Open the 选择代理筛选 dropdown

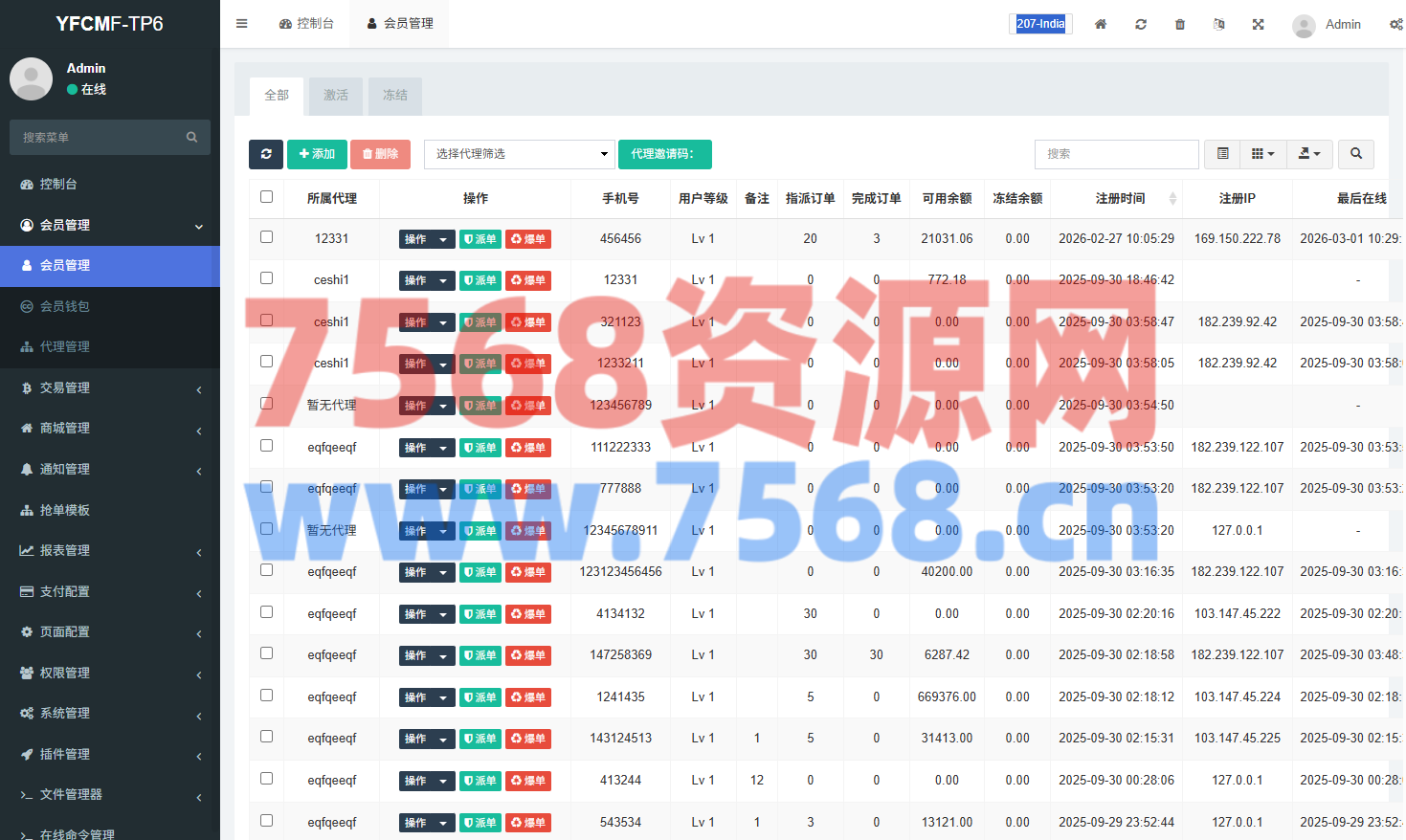click(519, 154)
